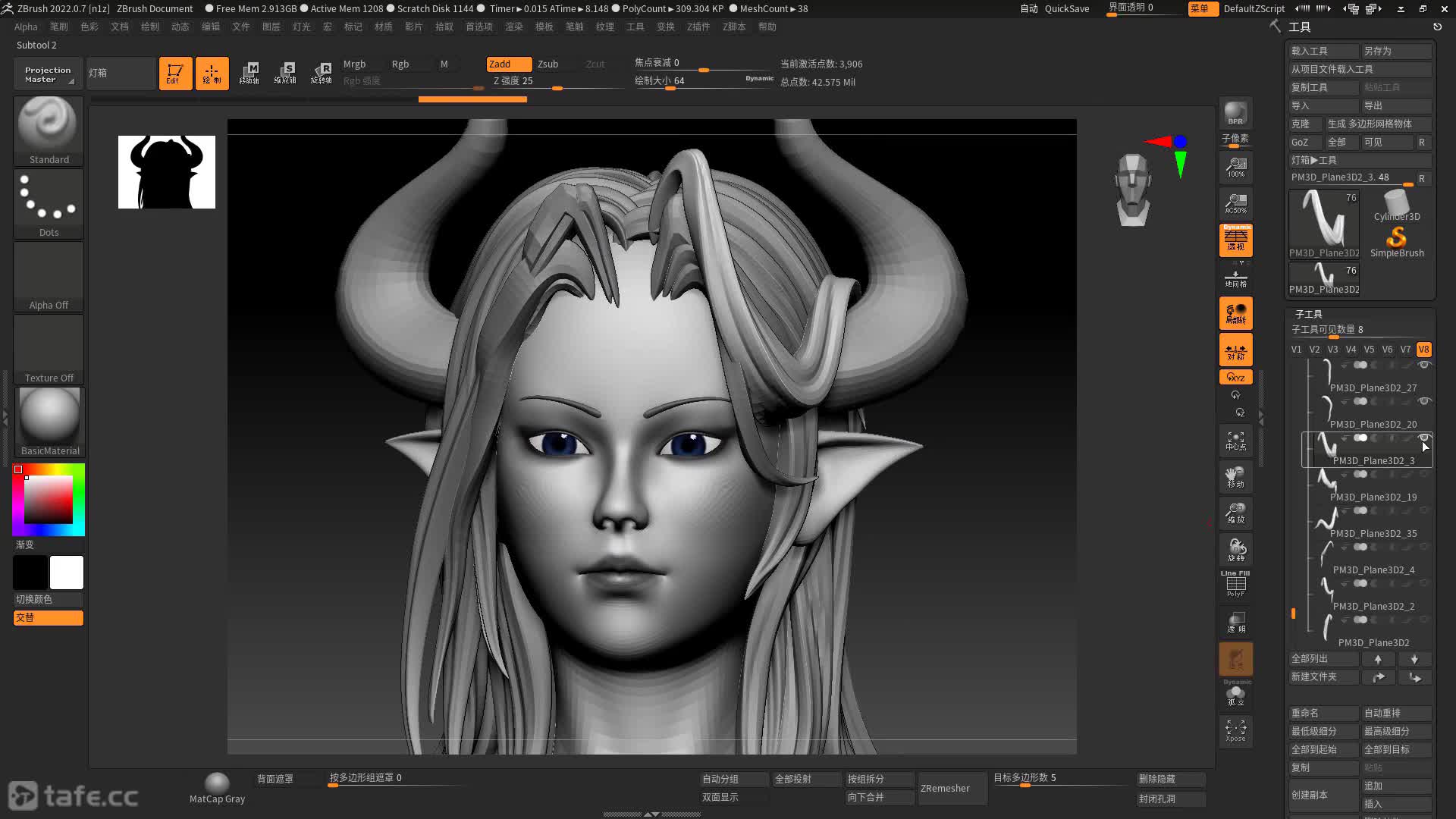
Task: Collapse the 子工具 subtool section header
Action: click(1308, 313)
